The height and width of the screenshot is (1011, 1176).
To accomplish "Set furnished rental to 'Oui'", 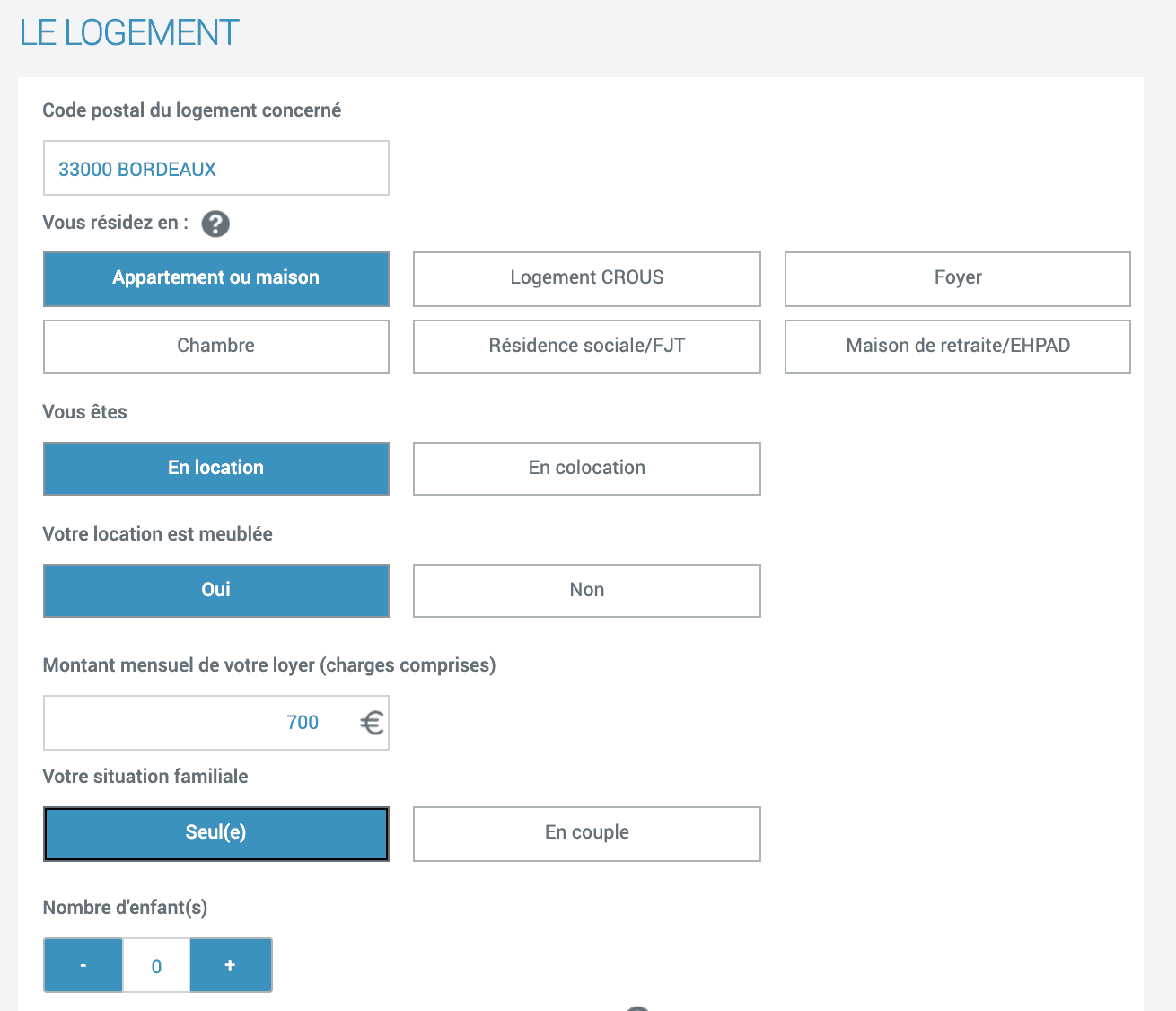I will tap(215, 591).
